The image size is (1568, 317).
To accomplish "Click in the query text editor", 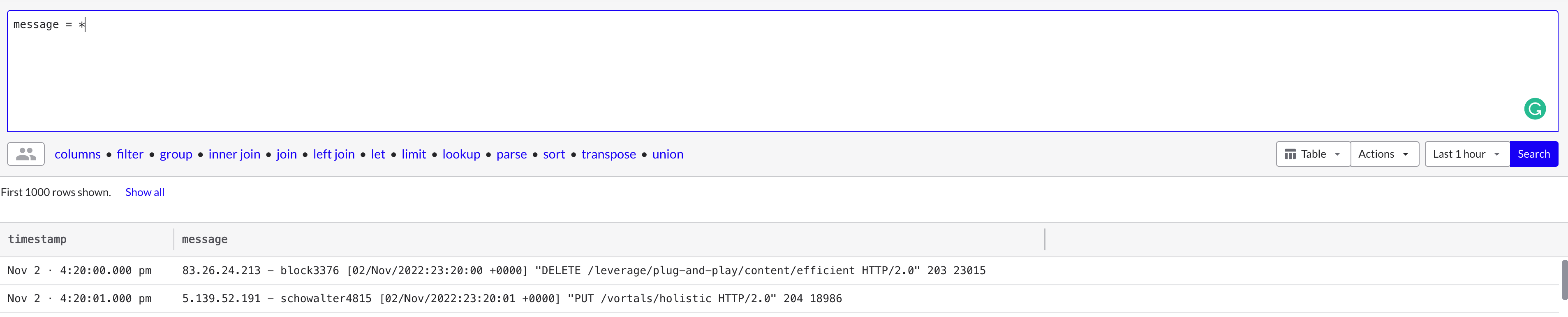I will [x=782, y=71].
